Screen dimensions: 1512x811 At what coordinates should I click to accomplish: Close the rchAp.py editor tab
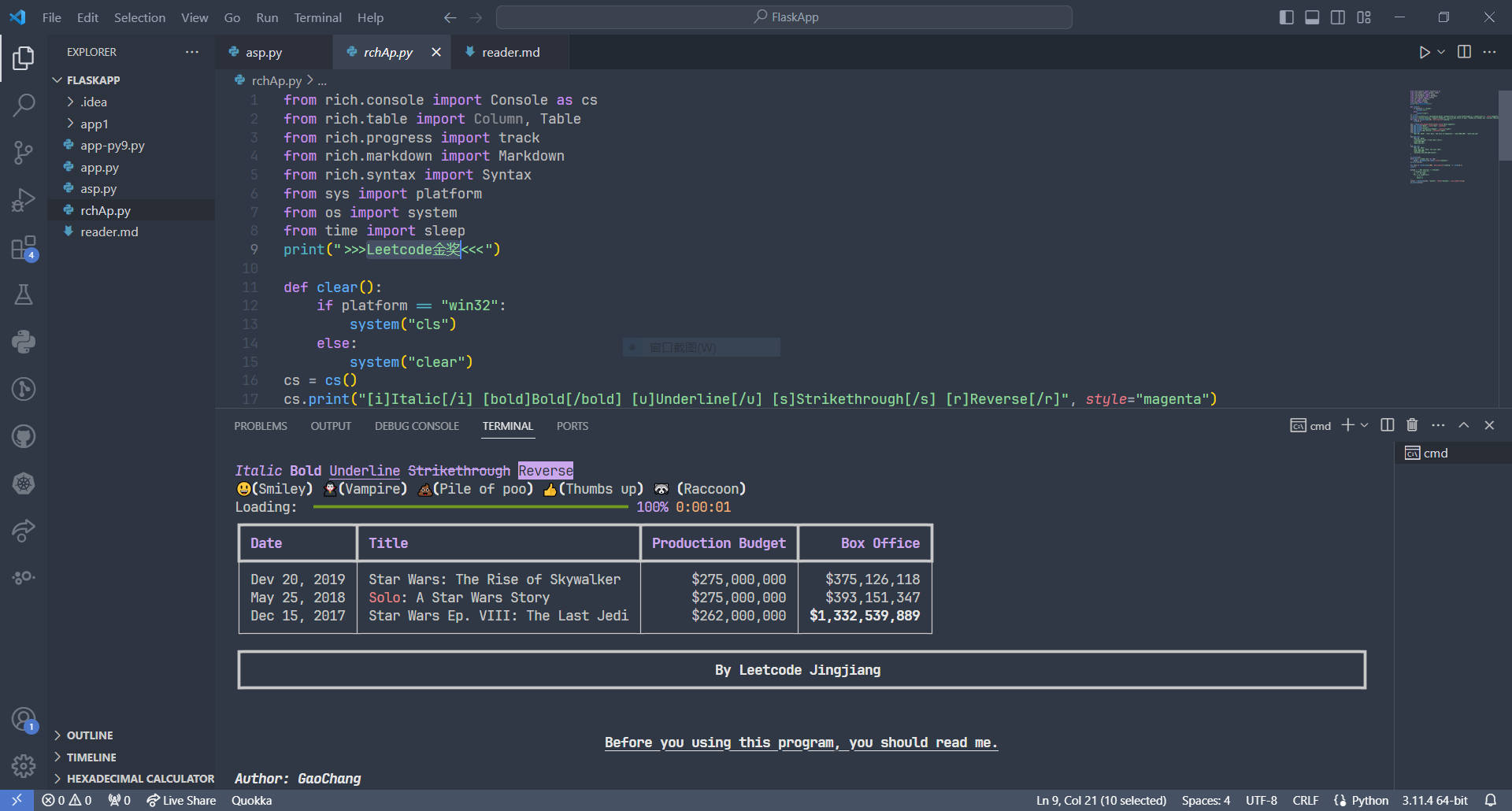click(x=436, y=52)
